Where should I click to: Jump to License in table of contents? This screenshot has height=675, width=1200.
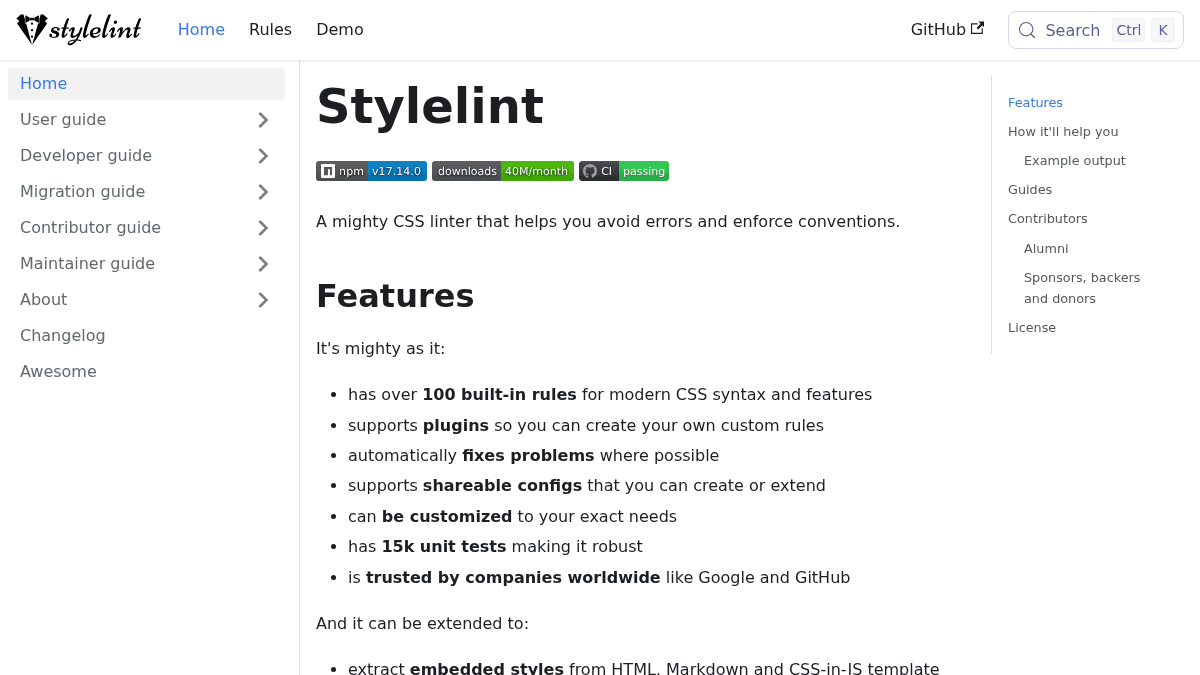point(1032,328)
